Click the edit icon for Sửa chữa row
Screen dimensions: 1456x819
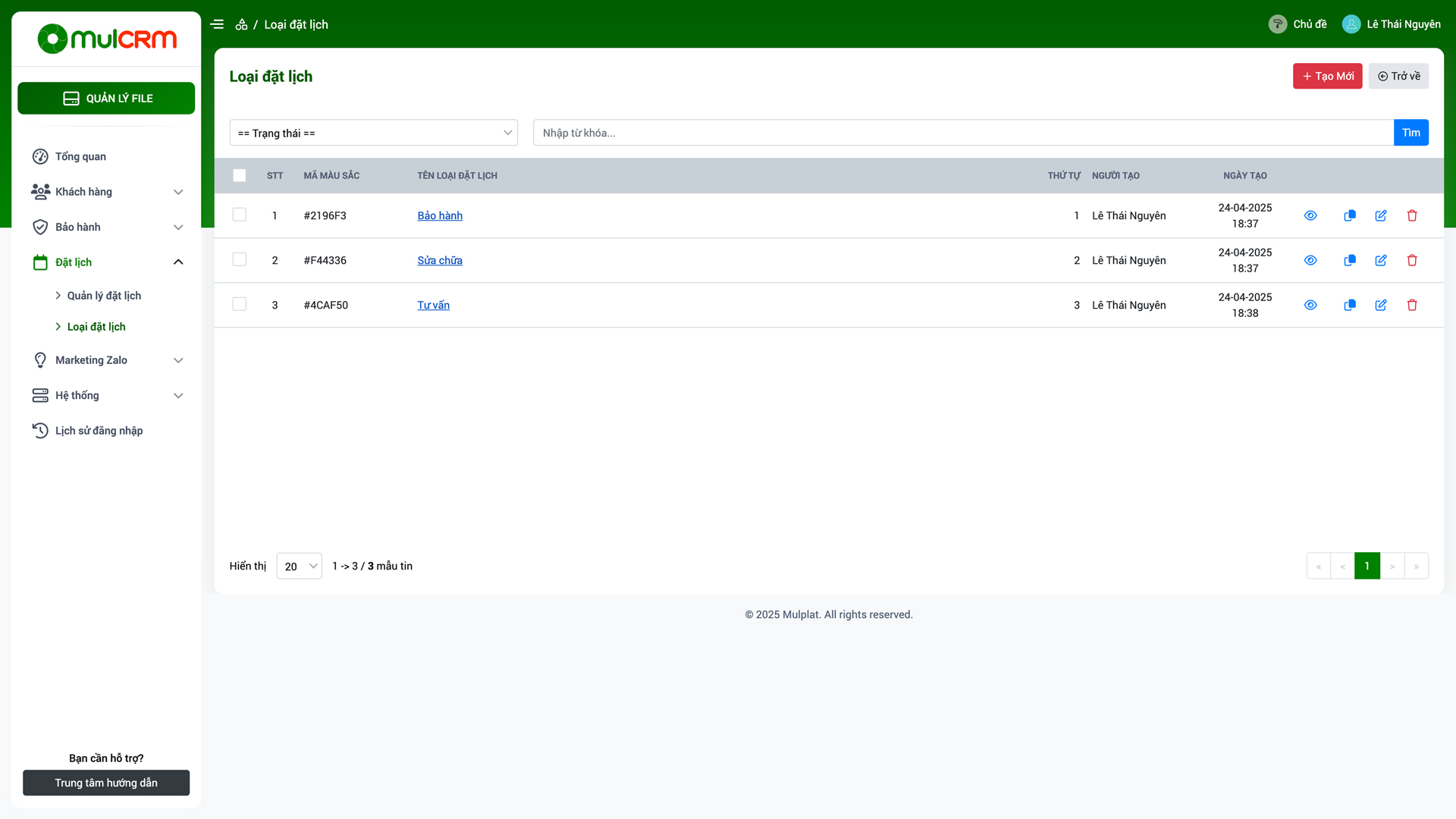1381,260
